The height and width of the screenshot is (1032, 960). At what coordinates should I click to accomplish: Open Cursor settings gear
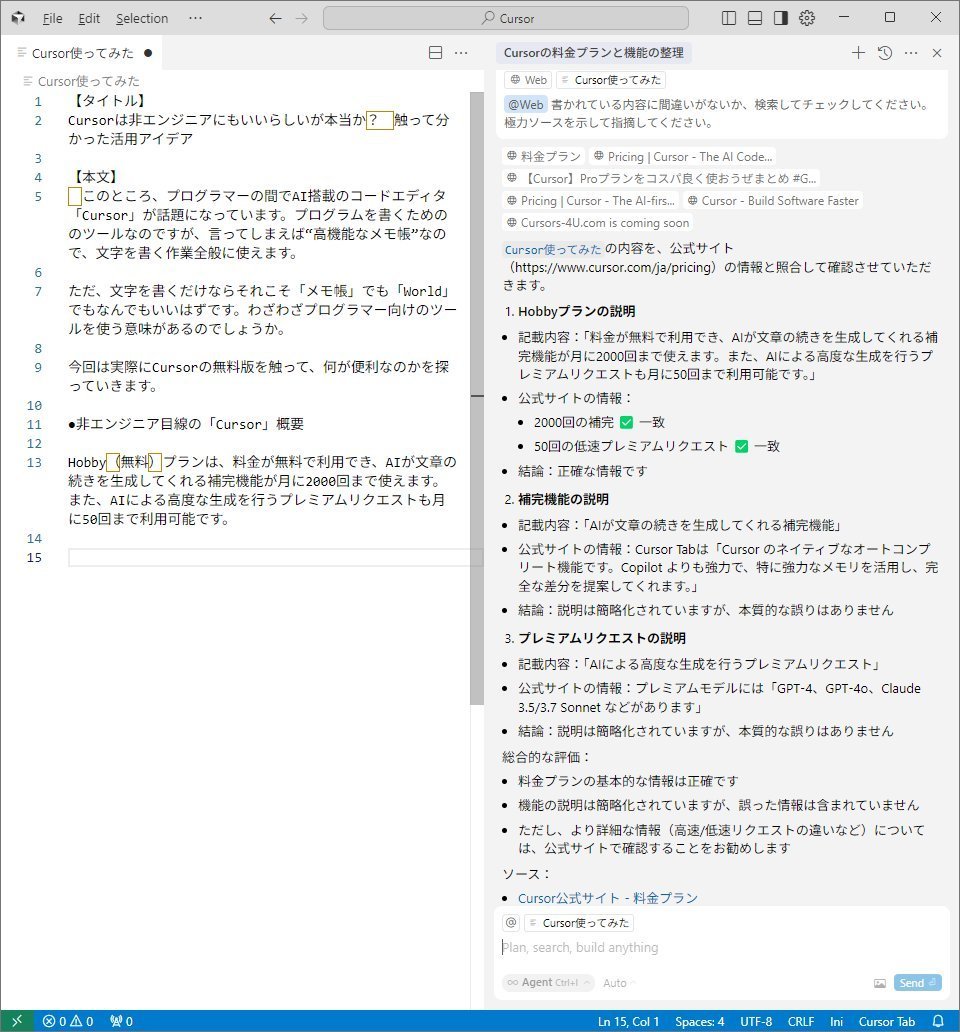807,18
